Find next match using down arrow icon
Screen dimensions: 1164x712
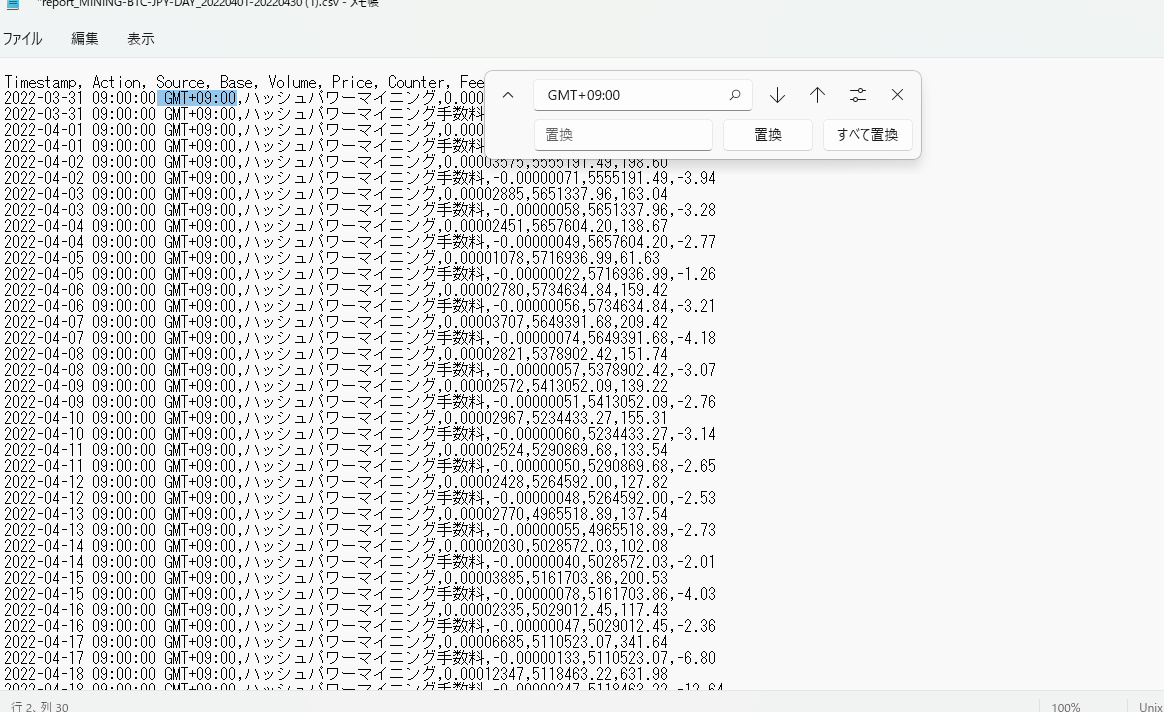[777, 94]
